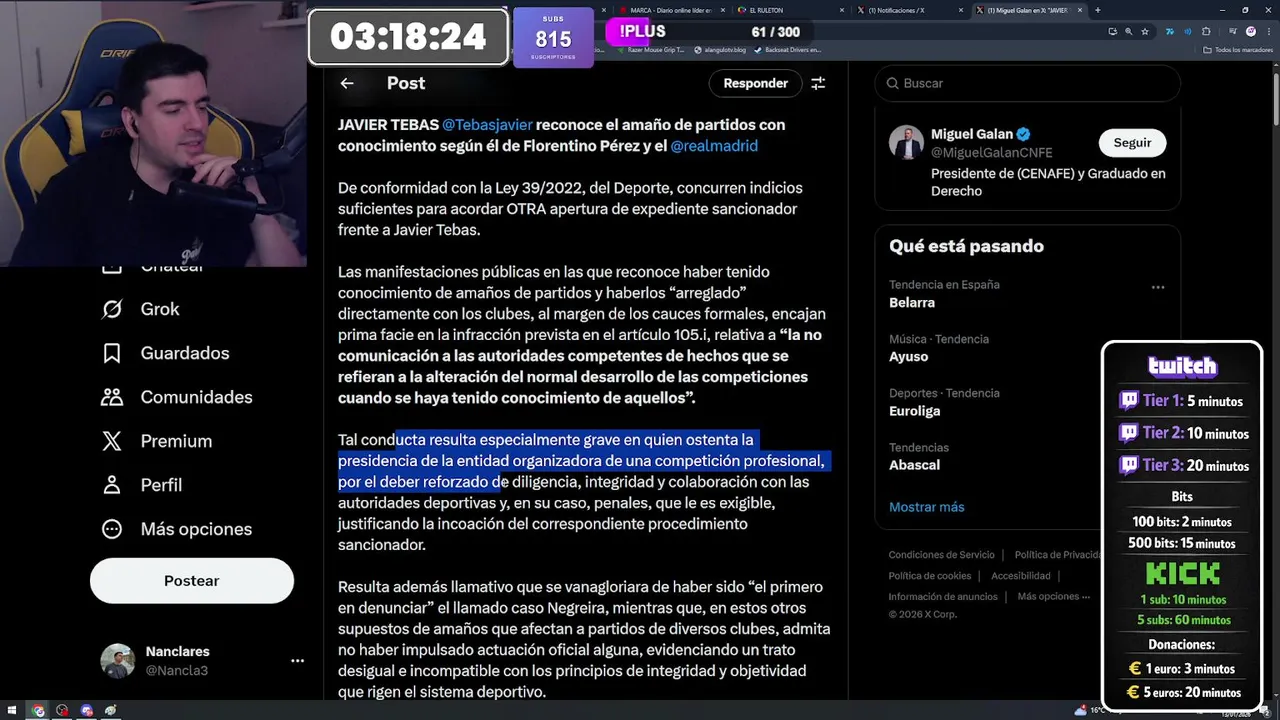Open Backseat Drivers bookmark
The image size is (1280, 720).
click(787, 50)
